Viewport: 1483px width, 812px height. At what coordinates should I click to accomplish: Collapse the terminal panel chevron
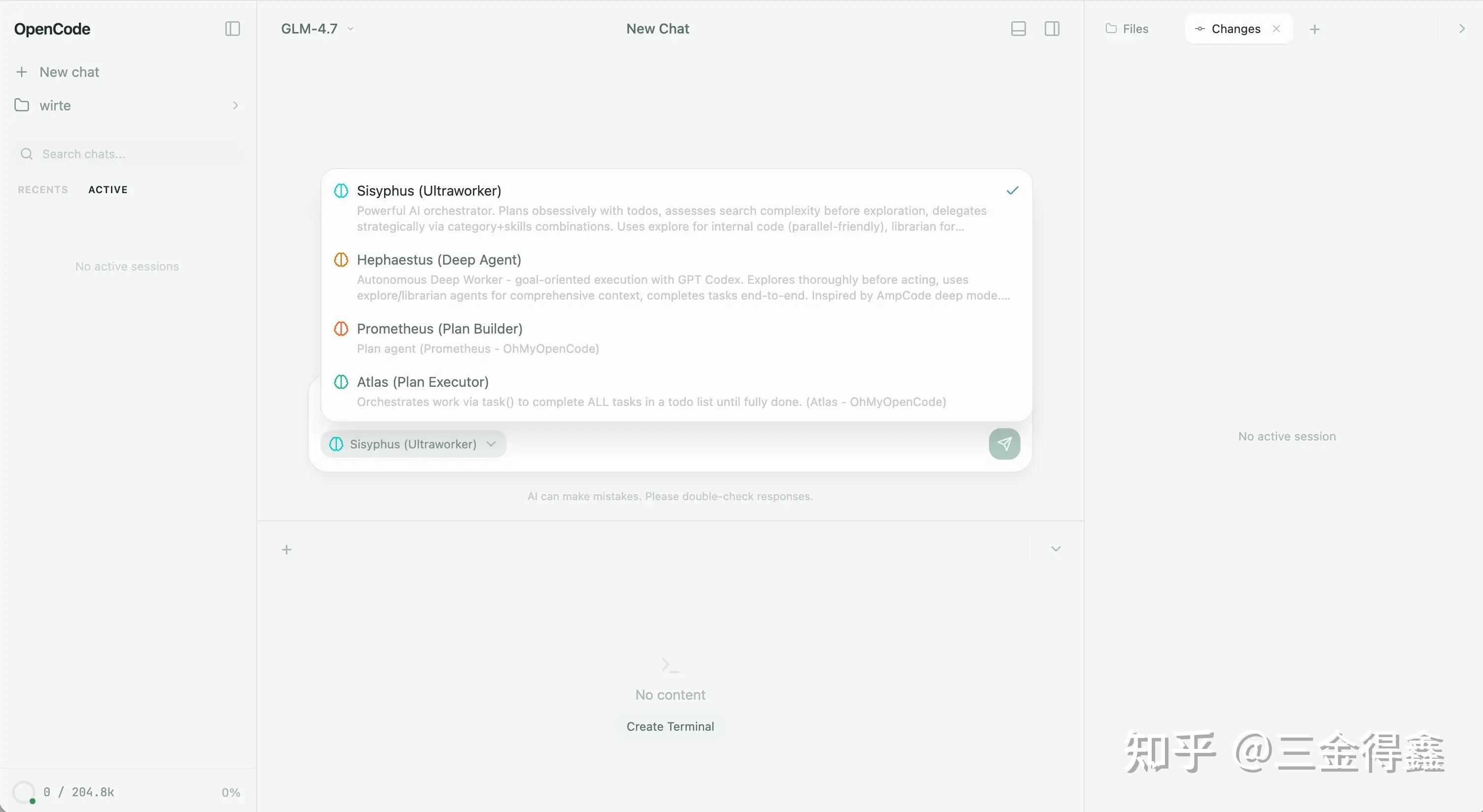point(1056,549)
